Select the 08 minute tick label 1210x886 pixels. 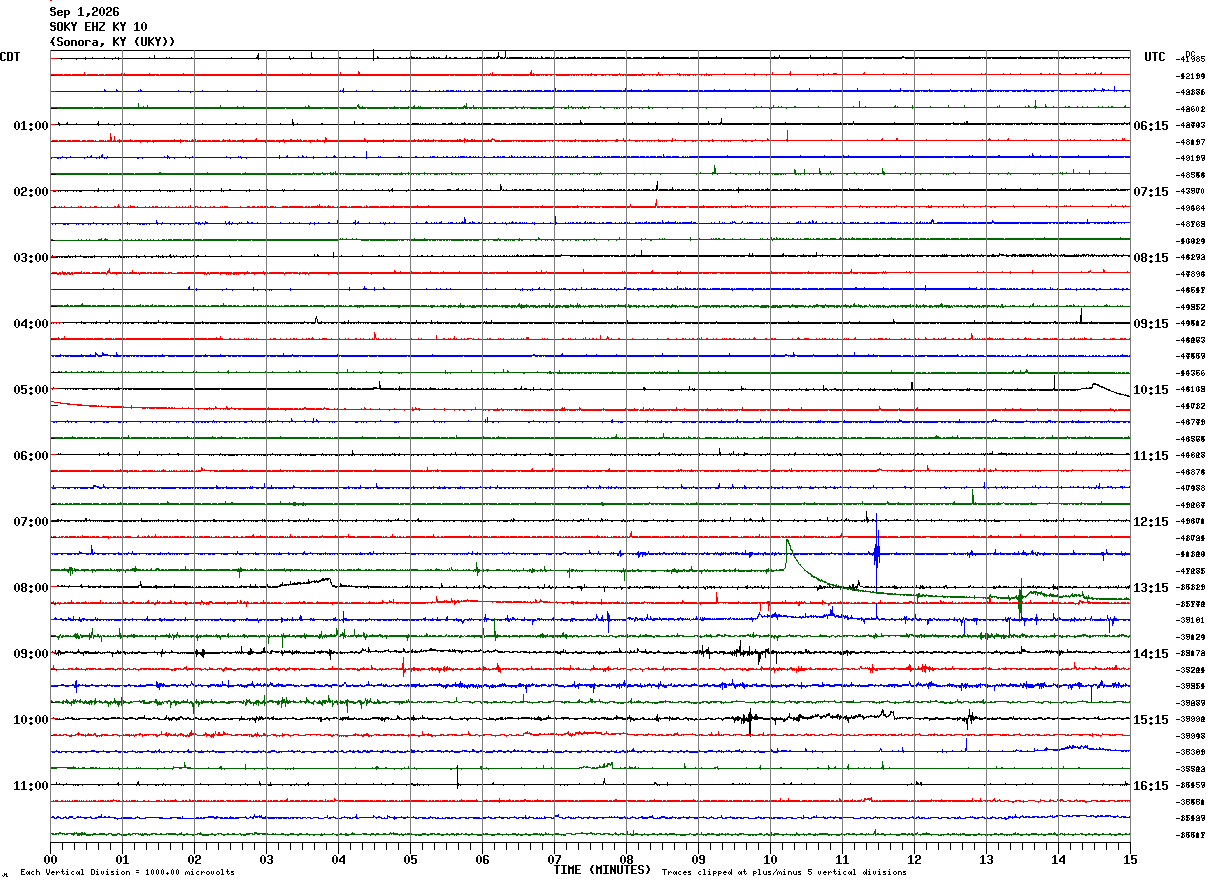coord(626,859)
